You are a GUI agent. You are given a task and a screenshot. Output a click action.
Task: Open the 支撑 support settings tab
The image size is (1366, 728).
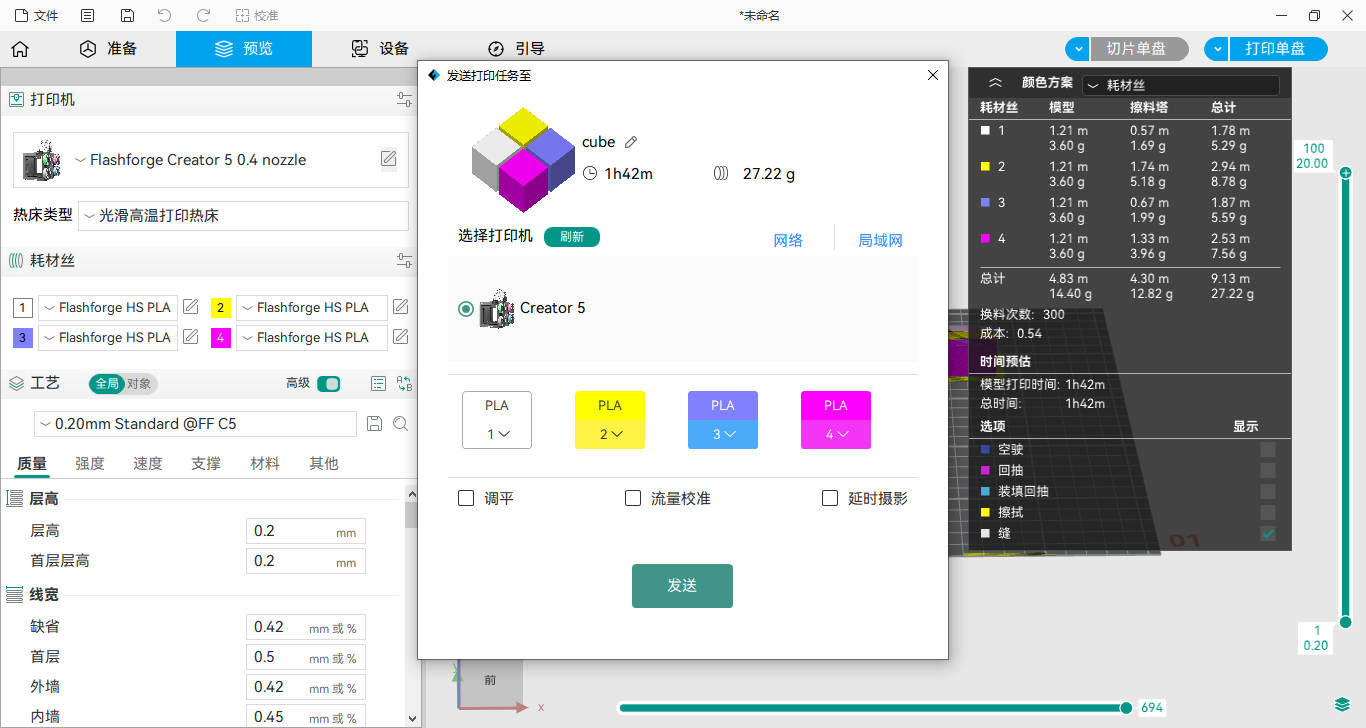coord(206,463)
